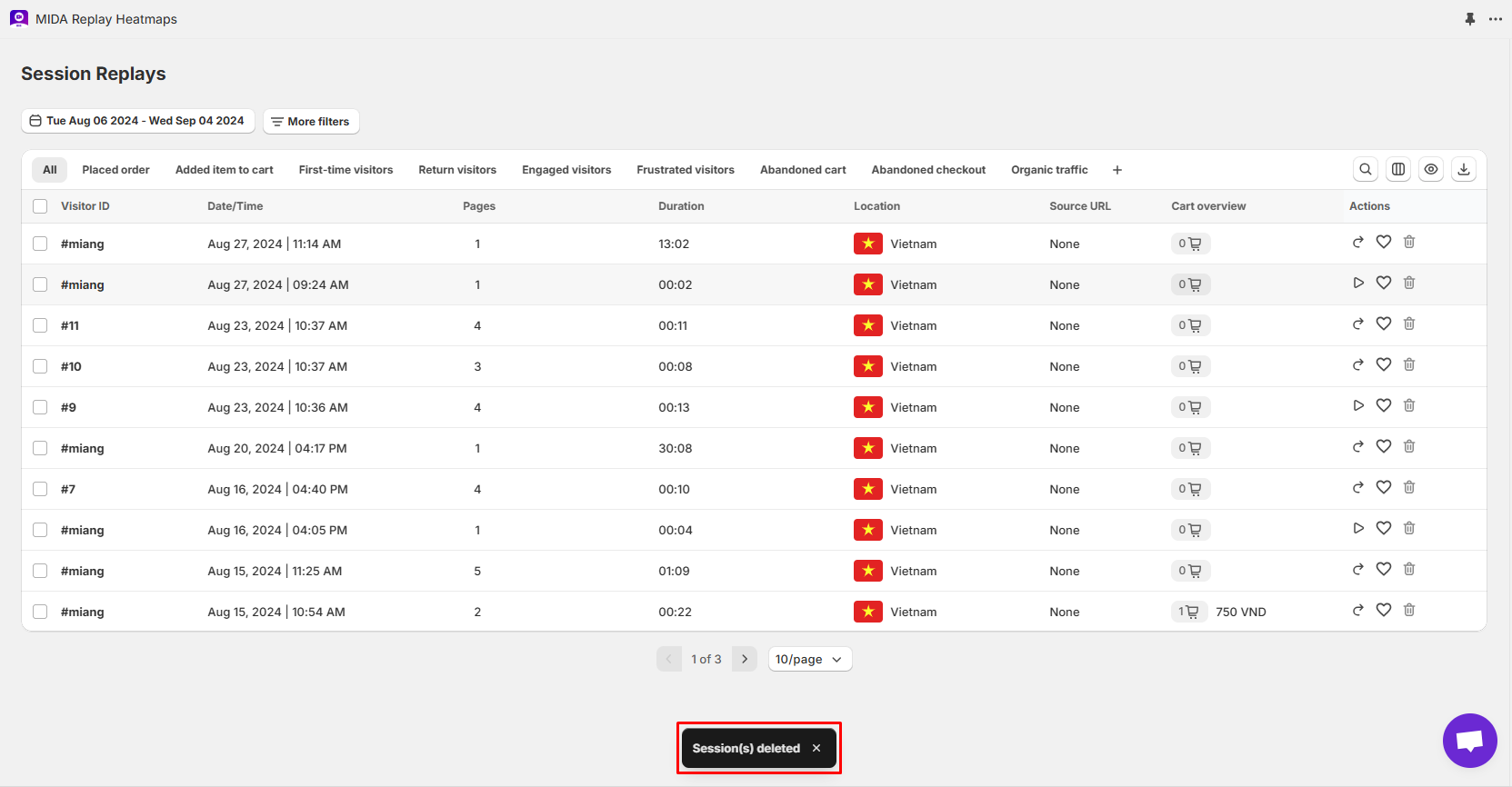Click the edit columns icon
This screenshot has height=787, width=1512.
click(x=1398, y=169)
